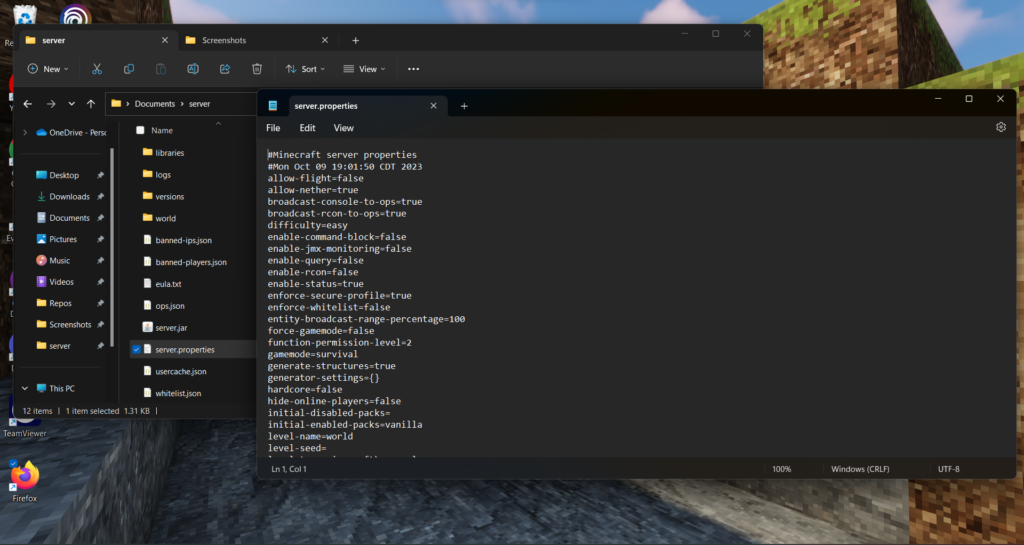The width and height of the screenshot is (1024, 545).
Task: Switch to Screenshots tab in Explorer
Action: pos(224,40)
